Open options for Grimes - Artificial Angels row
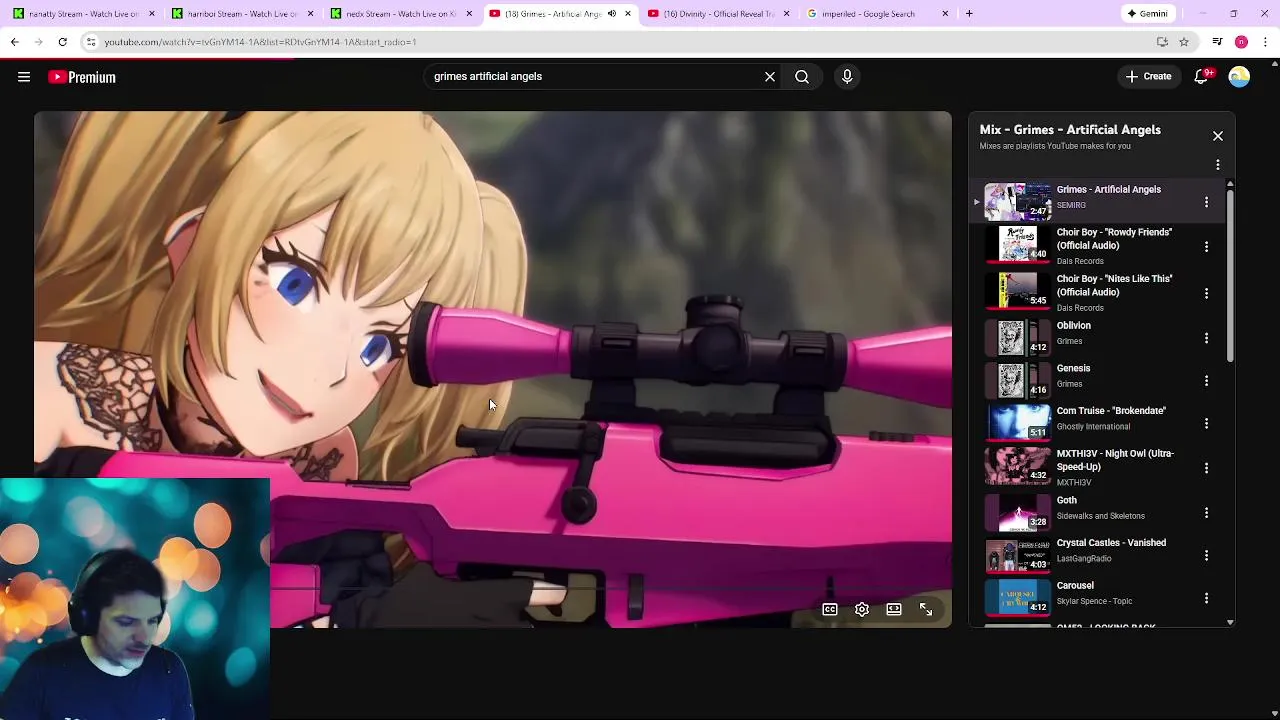The image size is (1280, 720). (1206, 202)
